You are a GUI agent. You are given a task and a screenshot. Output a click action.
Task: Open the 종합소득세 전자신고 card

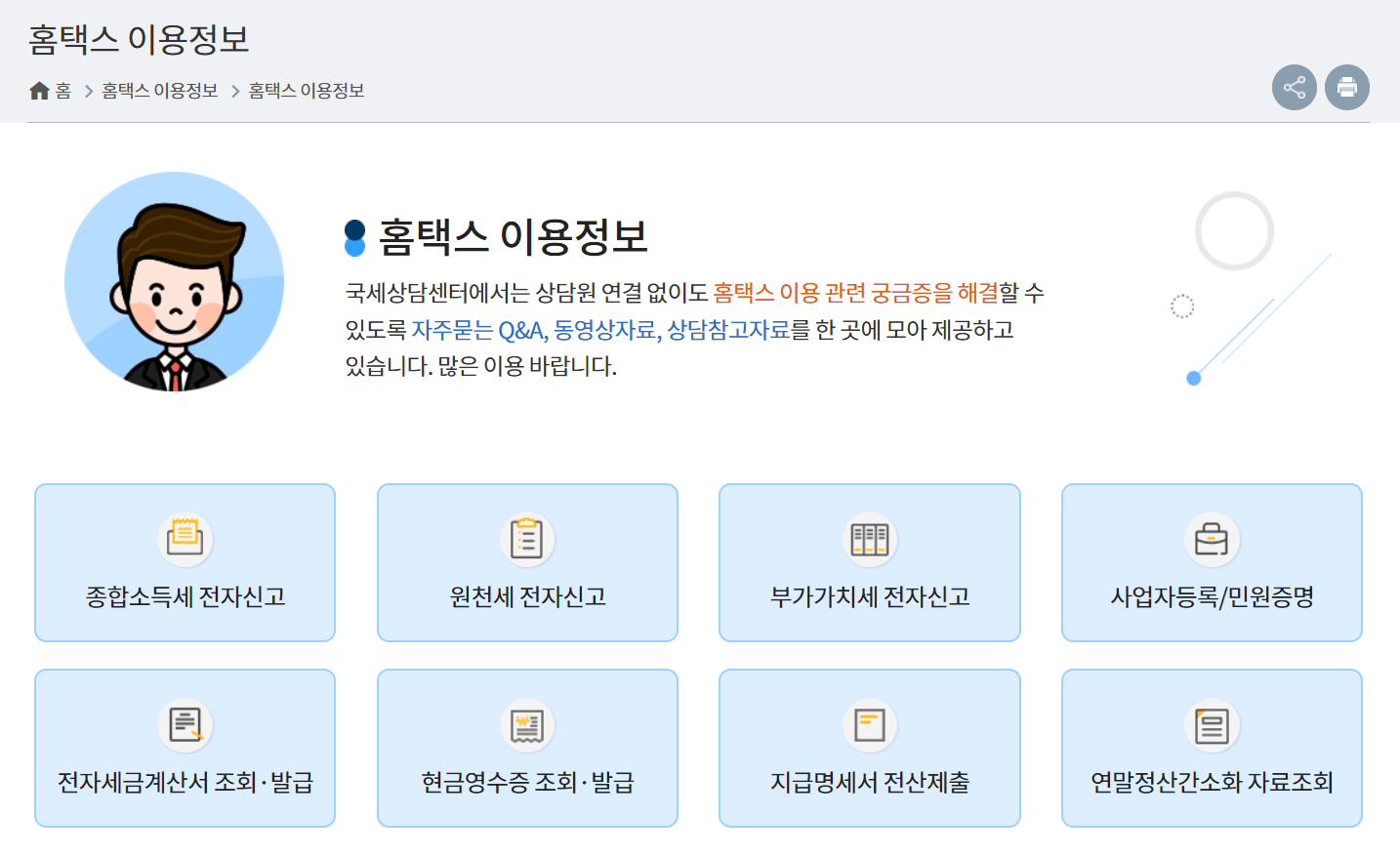click(x=185, y=562)
